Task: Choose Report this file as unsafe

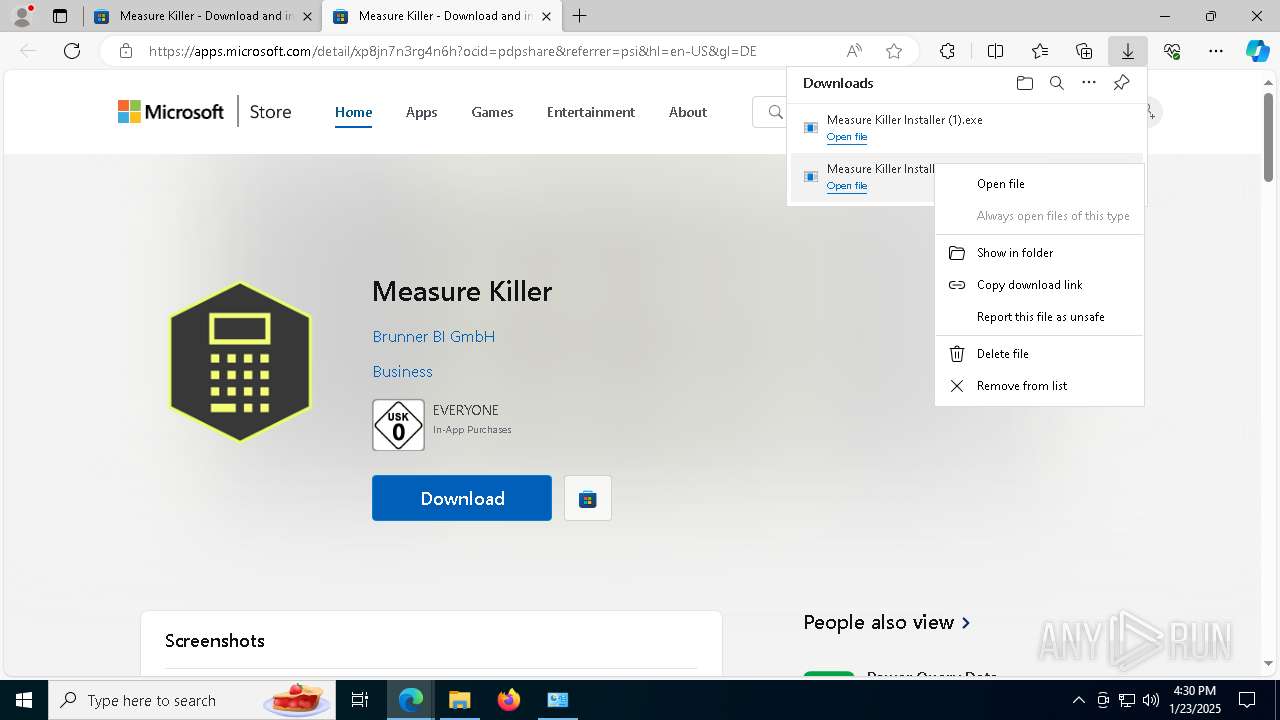Action: pos(1039,317)
